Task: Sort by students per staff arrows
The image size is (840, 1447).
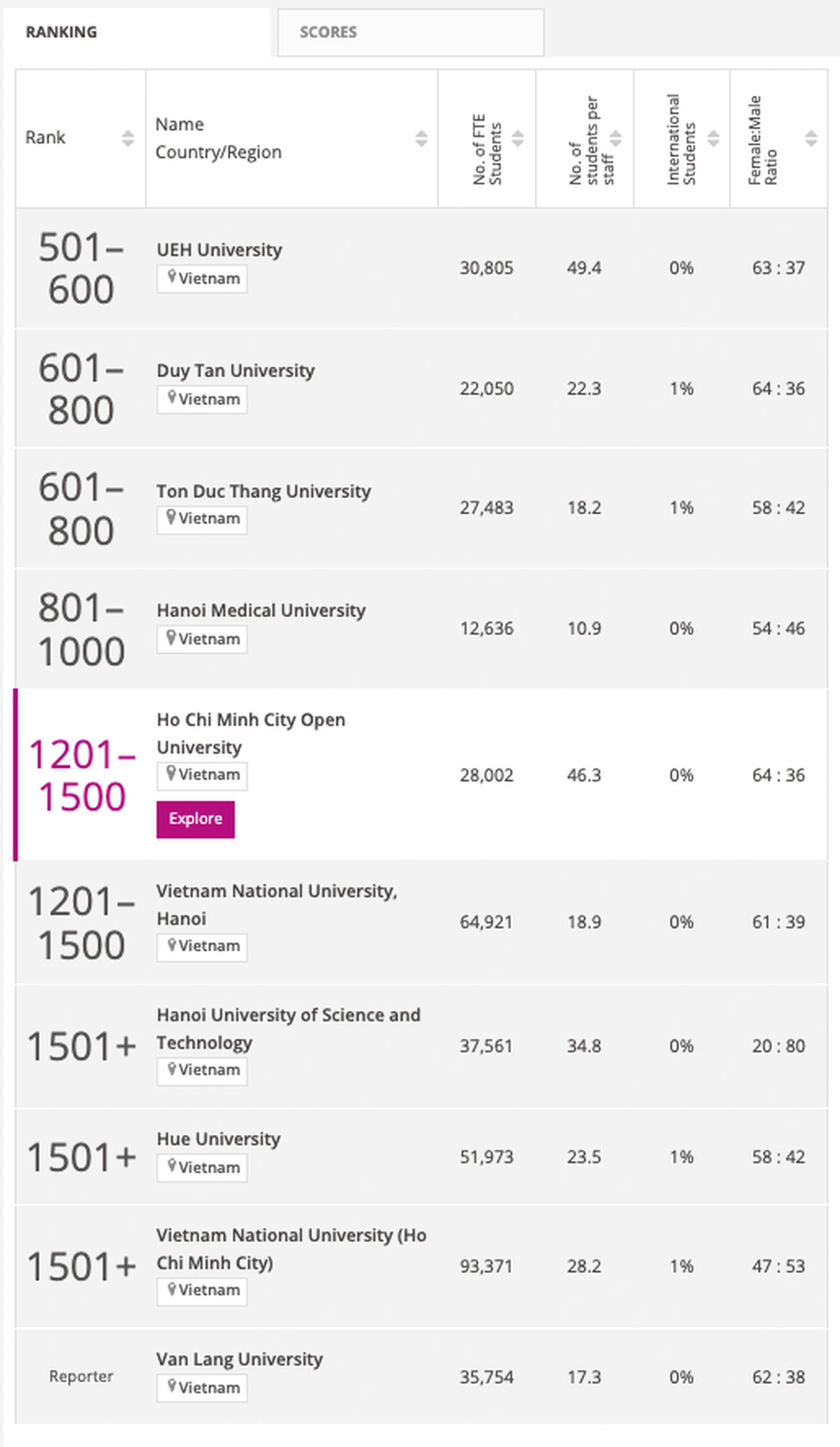Action: pyautogui.click(x=615, y=138)
